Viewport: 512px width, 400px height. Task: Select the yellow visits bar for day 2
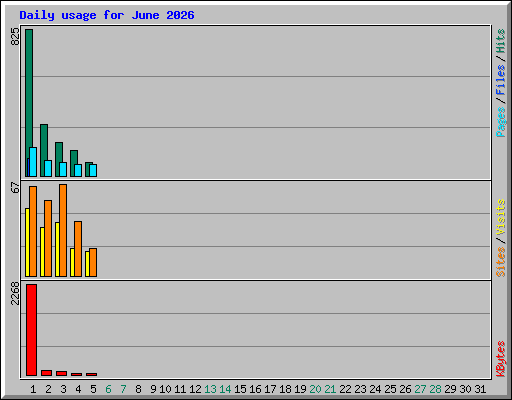42,252
